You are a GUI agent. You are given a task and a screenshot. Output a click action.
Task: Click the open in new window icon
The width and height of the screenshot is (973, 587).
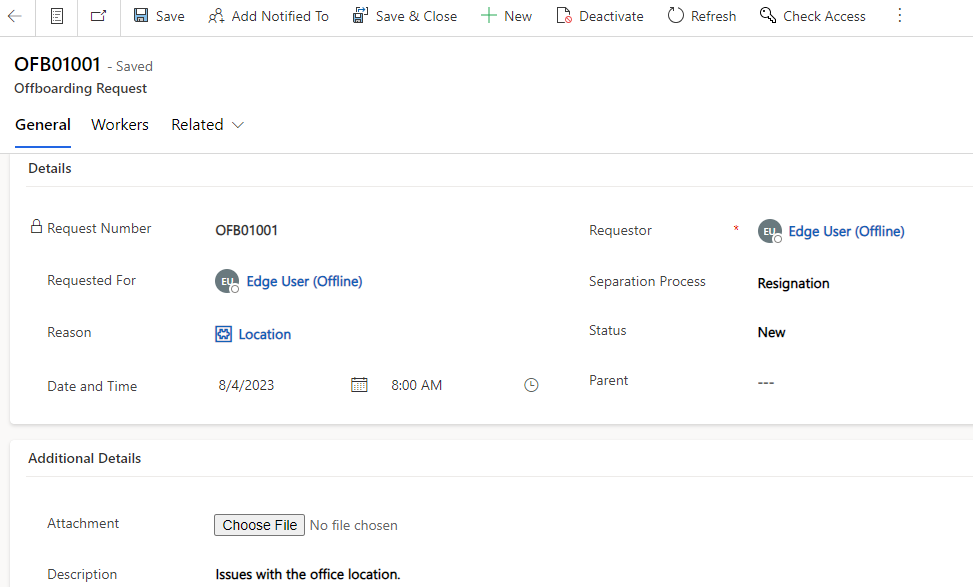click(98, 16)
